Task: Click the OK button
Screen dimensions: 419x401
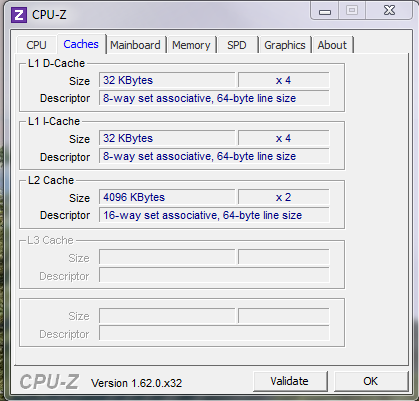Action: (x=370, y=381)
